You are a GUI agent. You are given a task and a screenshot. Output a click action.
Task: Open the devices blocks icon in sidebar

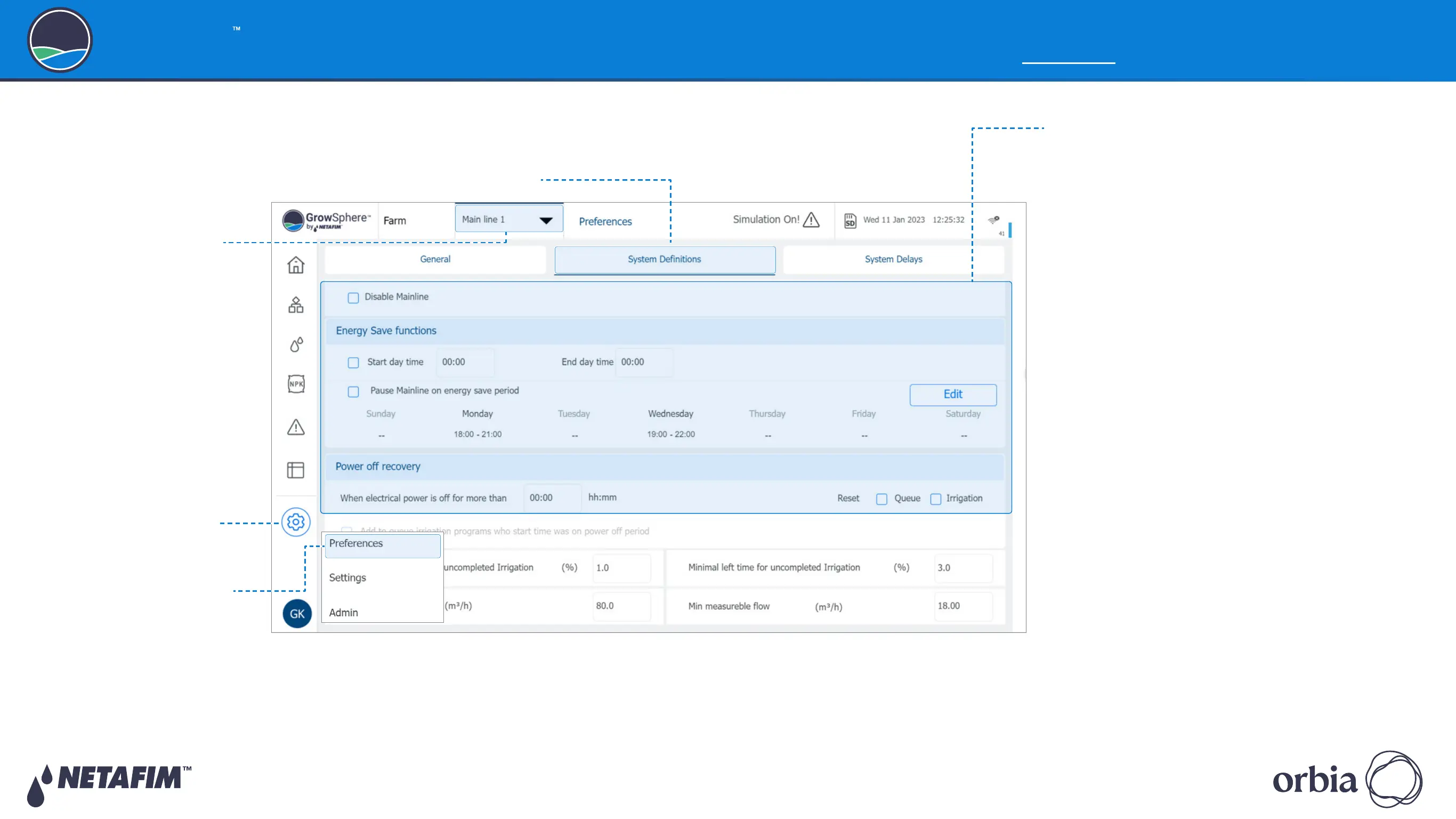(x=296, y=305)
